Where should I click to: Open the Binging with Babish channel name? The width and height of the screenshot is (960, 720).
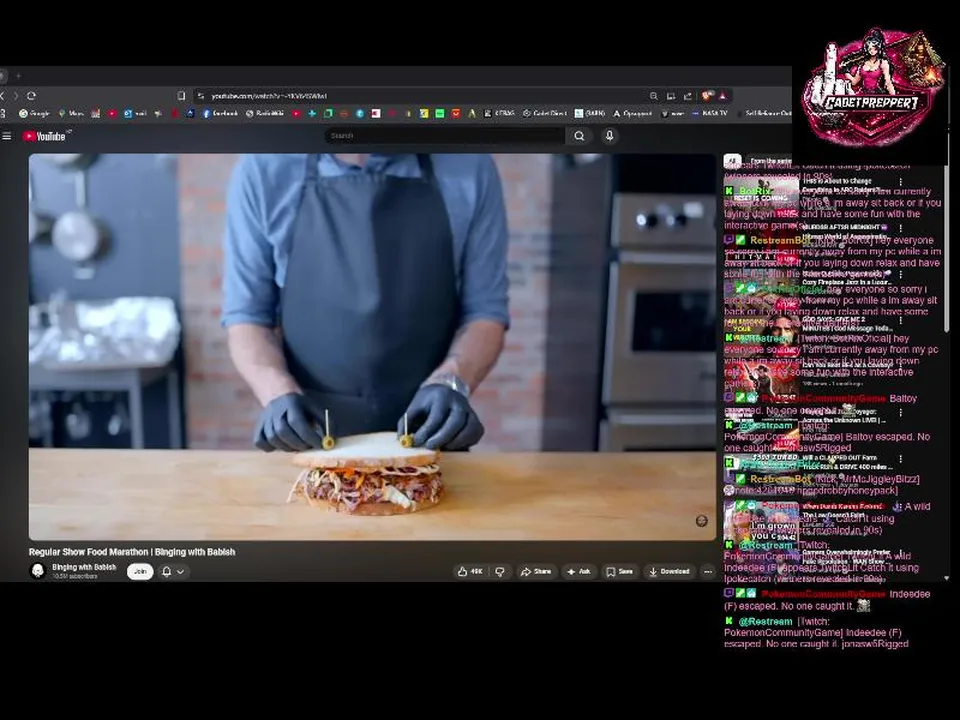[x=84, y=567]
